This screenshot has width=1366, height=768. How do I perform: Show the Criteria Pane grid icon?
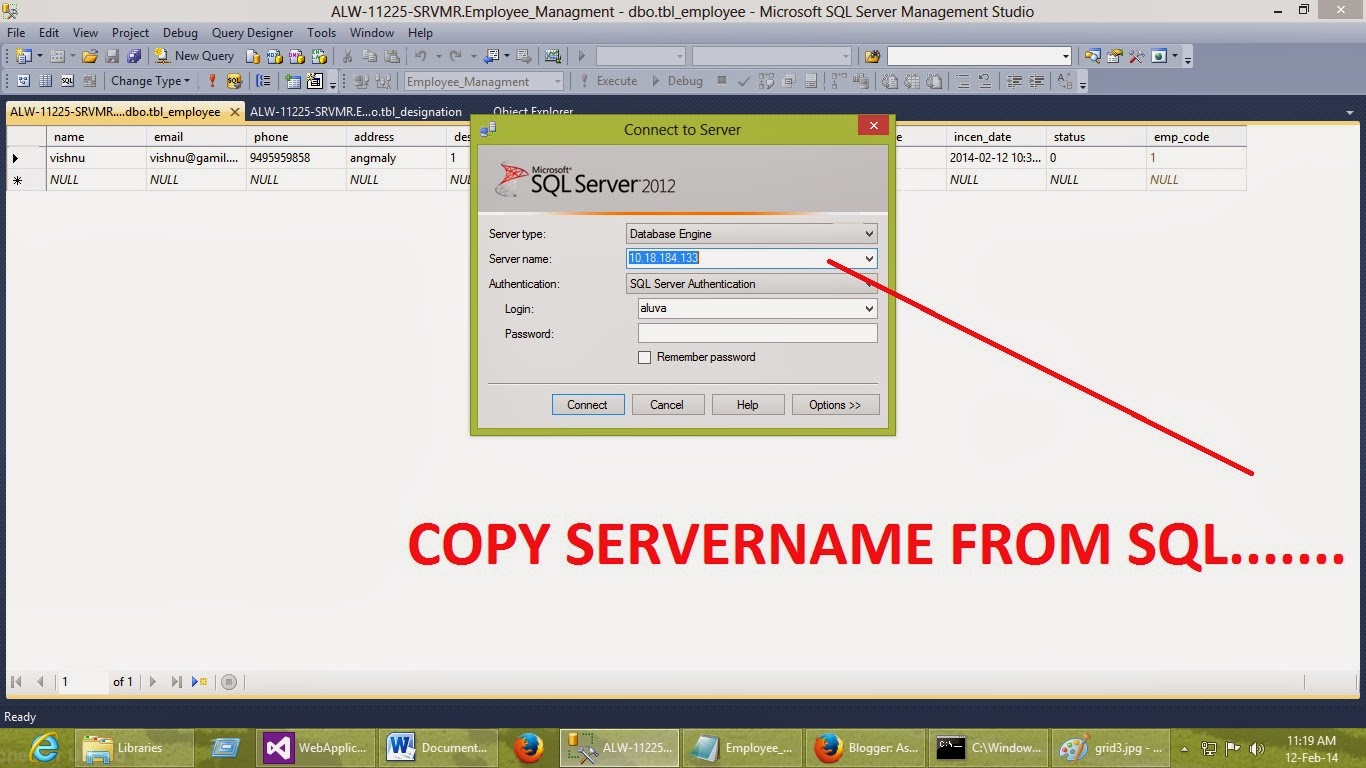point(45,81)
